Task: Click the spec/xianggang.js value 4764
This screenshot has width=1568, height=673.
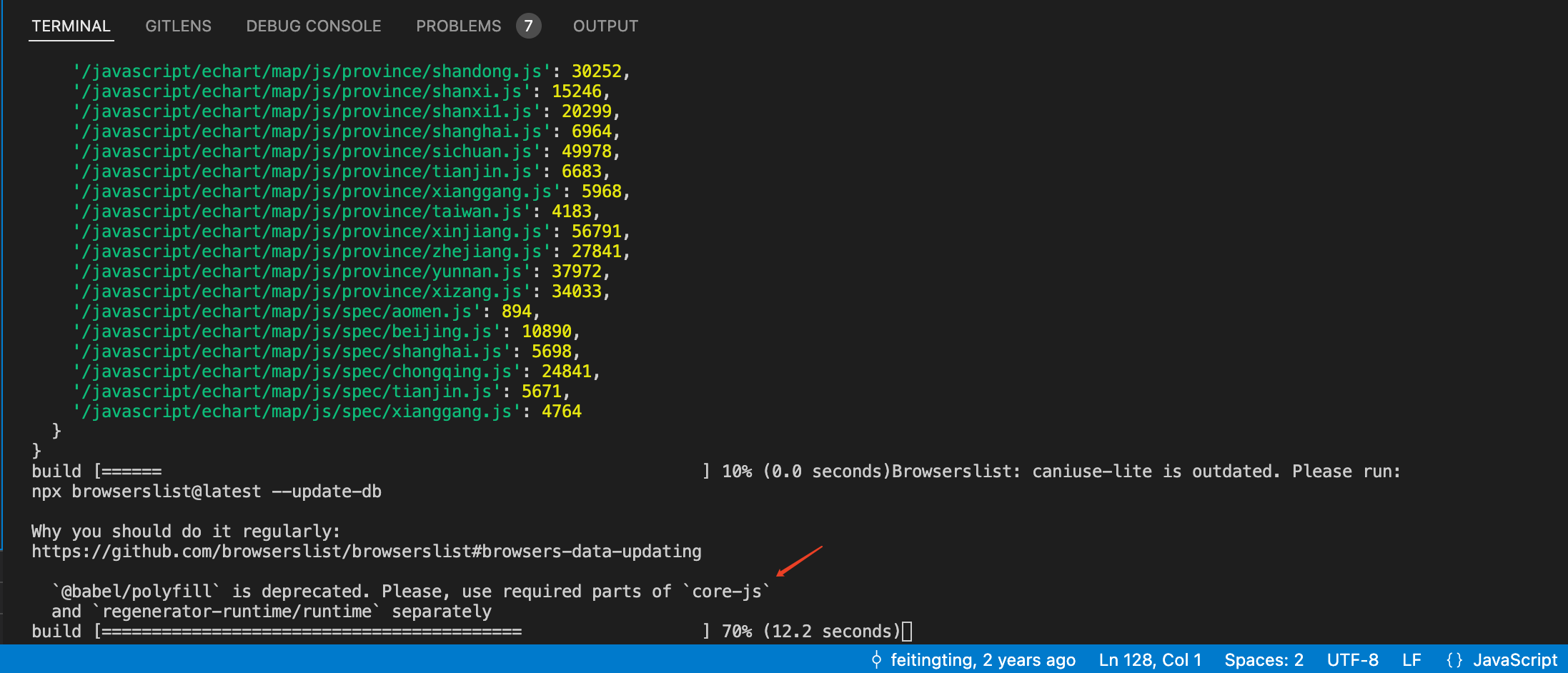Action: tap(562, 412)
